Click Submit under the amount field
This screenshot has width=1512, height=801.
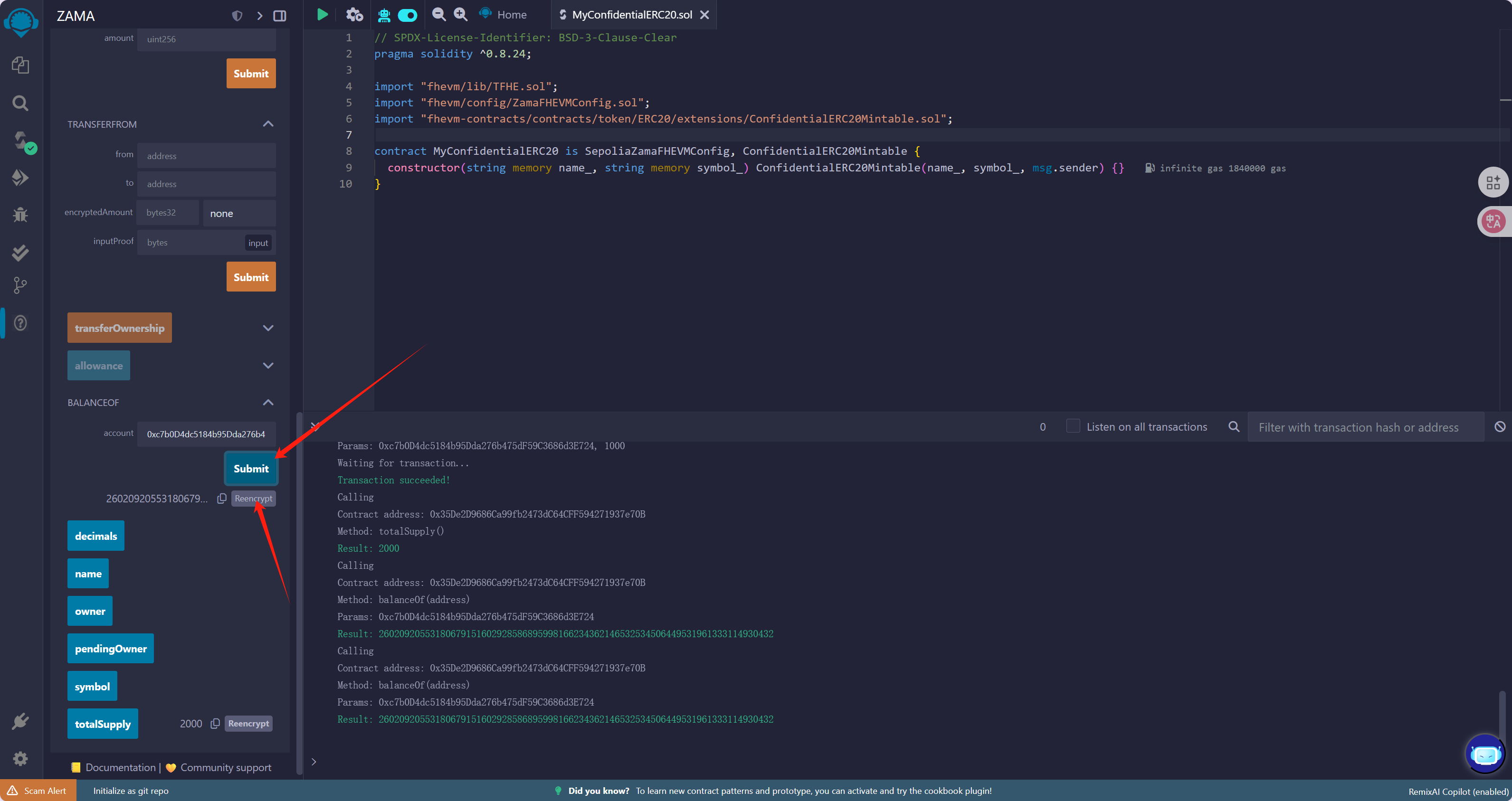[x=251, y=73]
